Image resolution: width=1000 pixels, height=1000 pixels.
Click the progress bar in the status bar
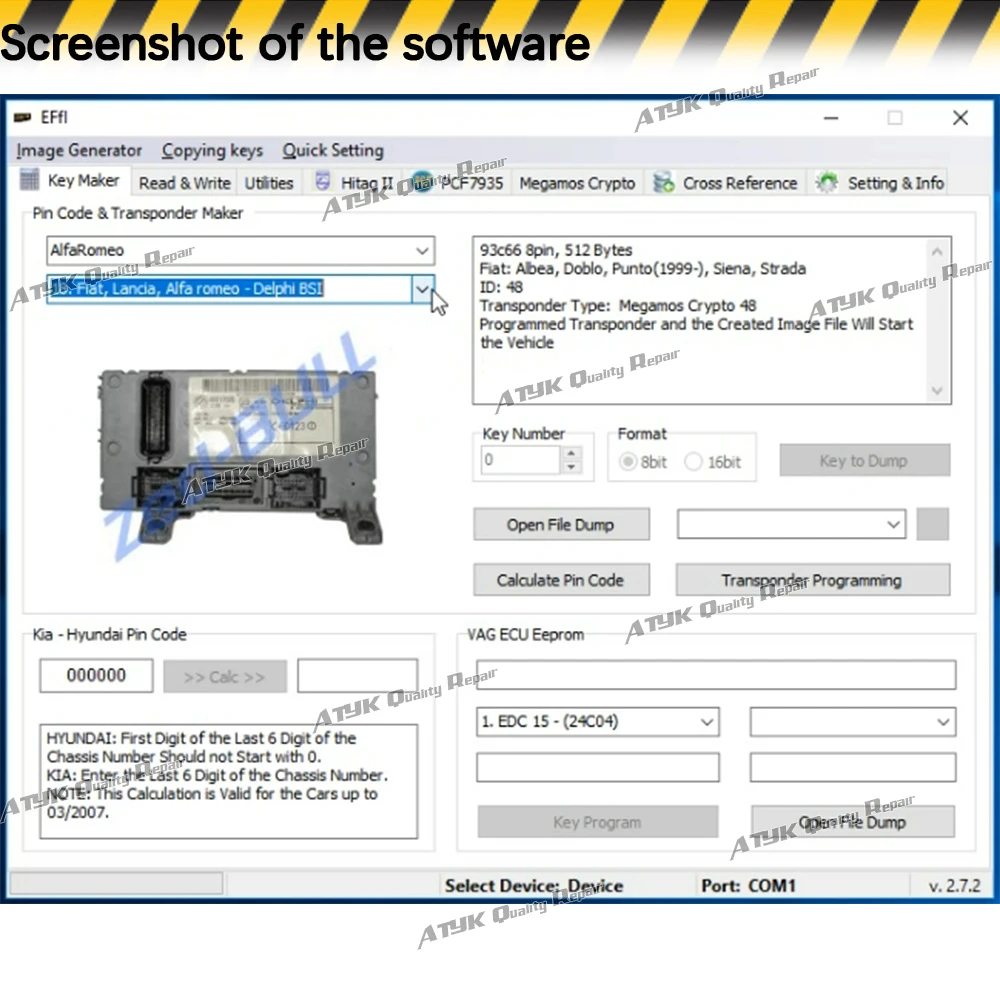(x=116, y=884)
